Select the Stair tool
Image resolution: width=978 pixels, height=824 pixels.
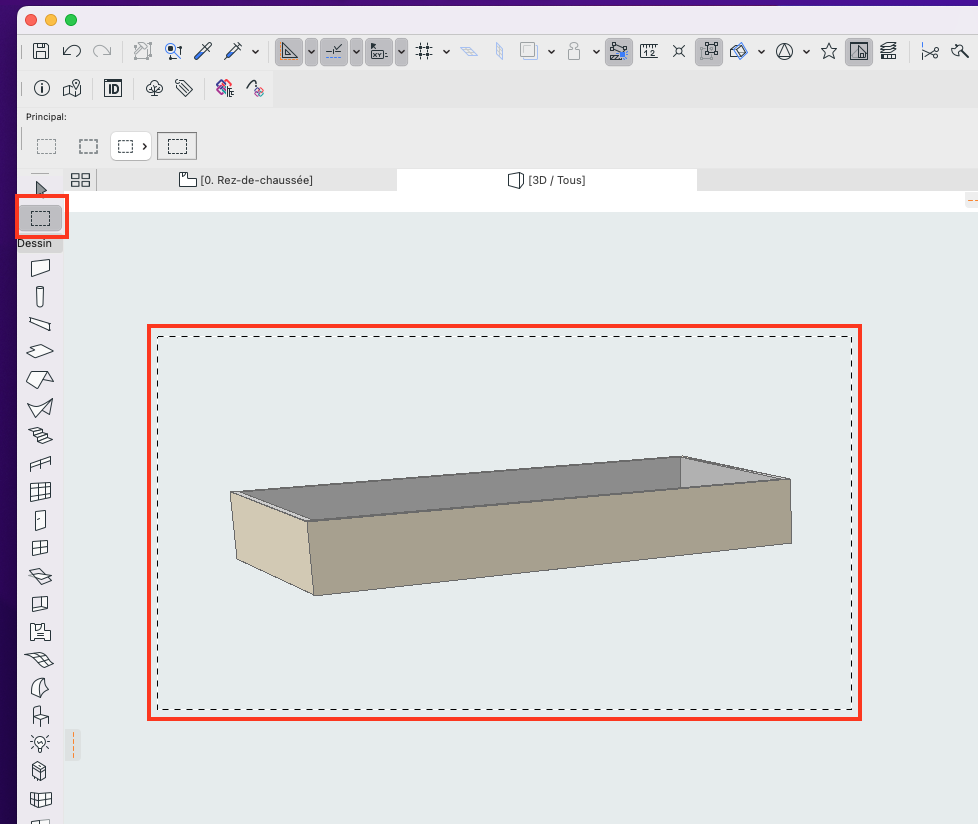41,435
